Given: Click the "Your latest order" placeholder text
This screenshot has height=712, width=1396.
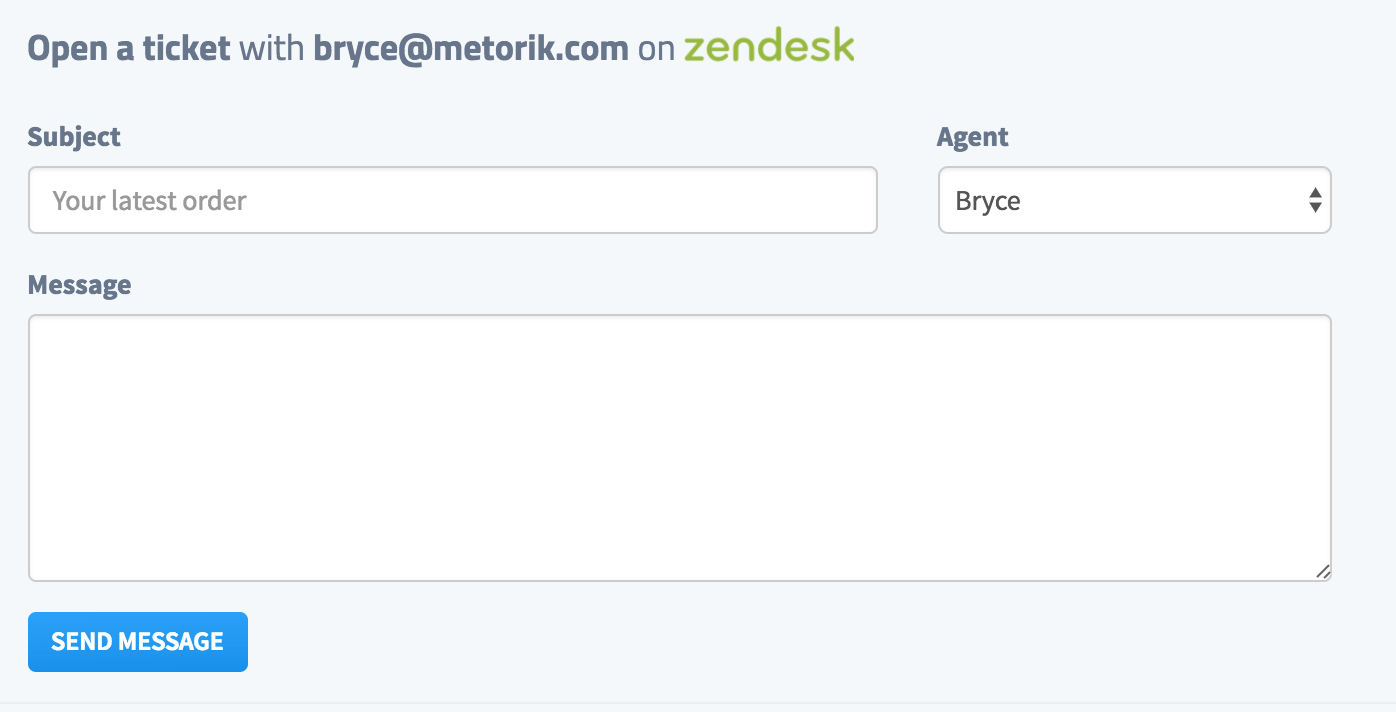Looking at the screenshot, I should [x=149, y=201].
